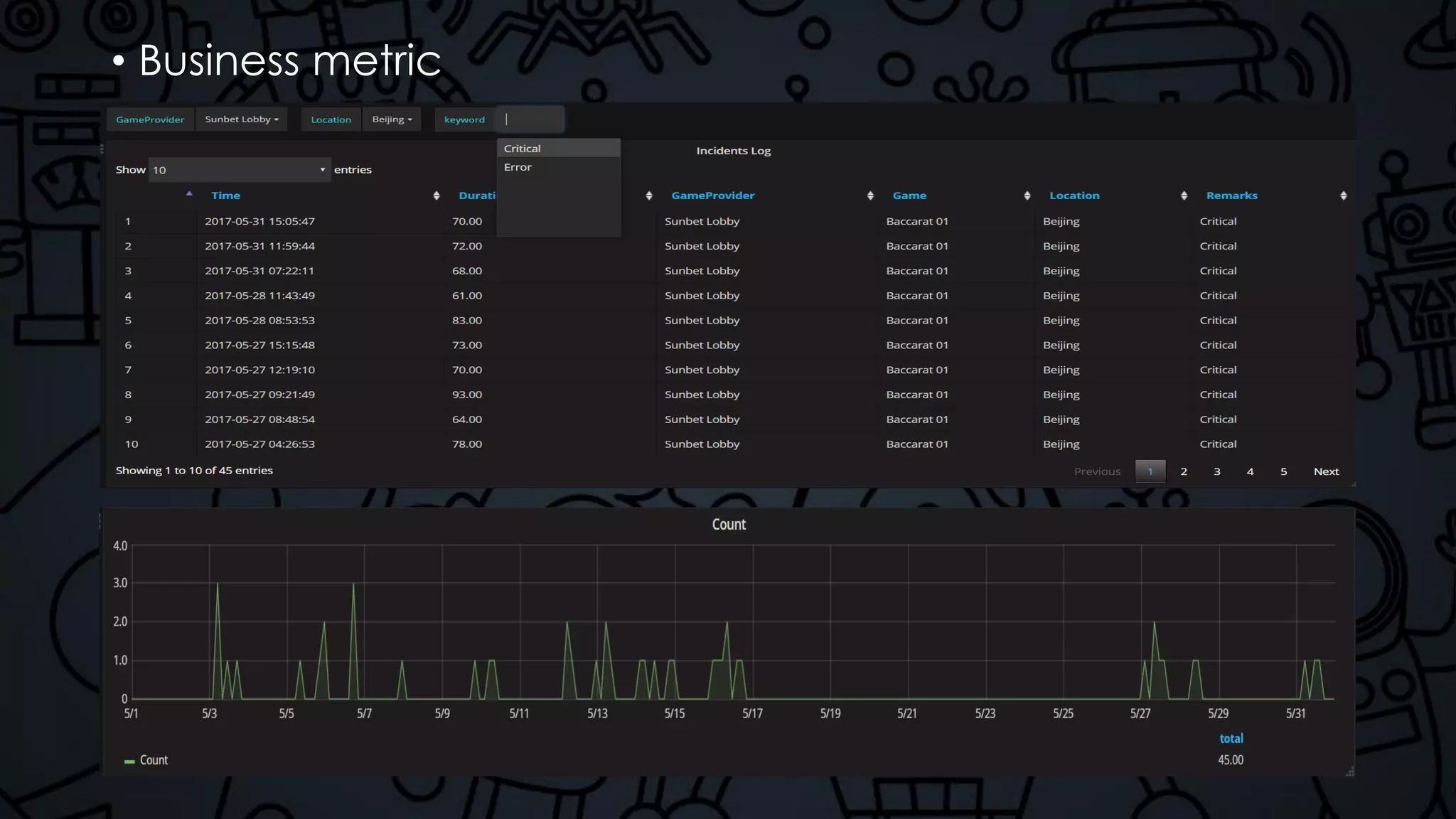Click the ascending arrow on index column
1456x819 pixels.
[x=189, y=193]
